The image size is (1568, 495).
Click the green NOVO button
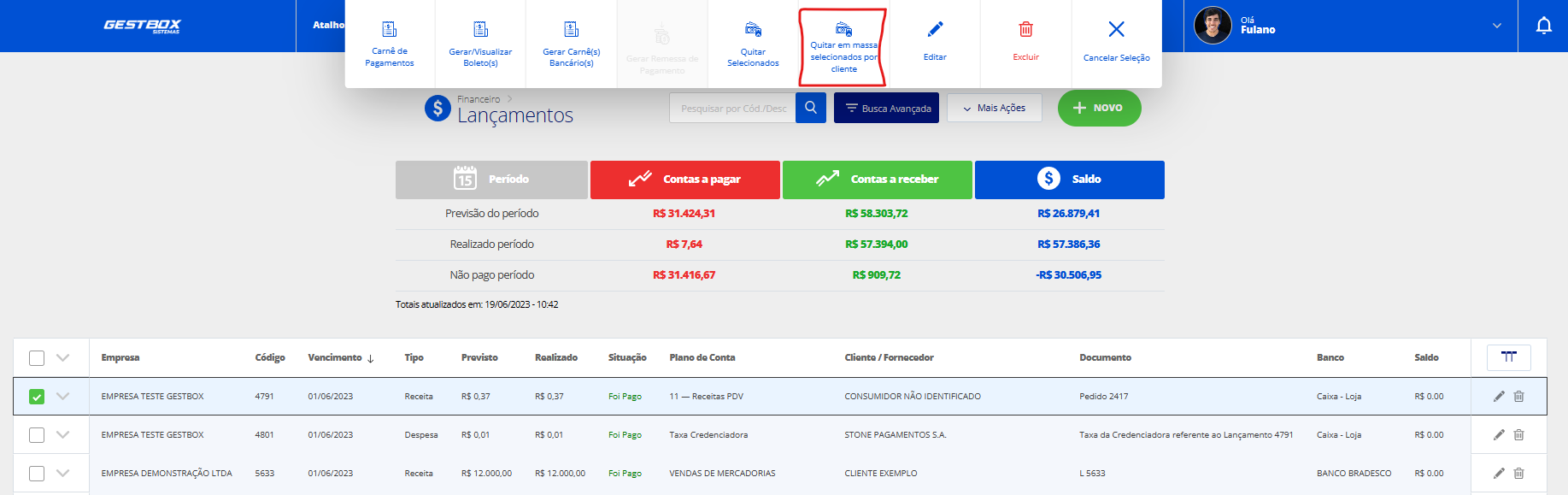point(1099,108)
